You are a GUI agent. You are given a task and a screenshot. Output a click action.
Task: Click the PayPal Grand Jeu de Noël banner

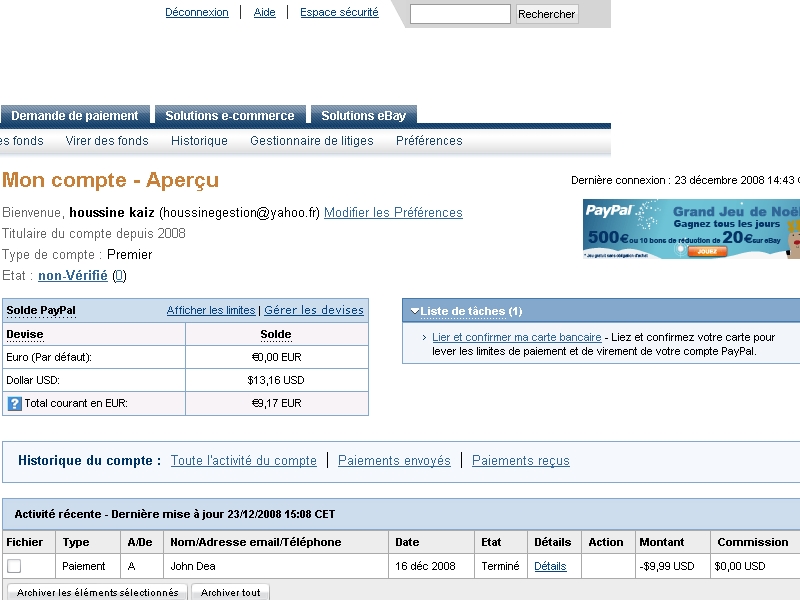[691, 229]
